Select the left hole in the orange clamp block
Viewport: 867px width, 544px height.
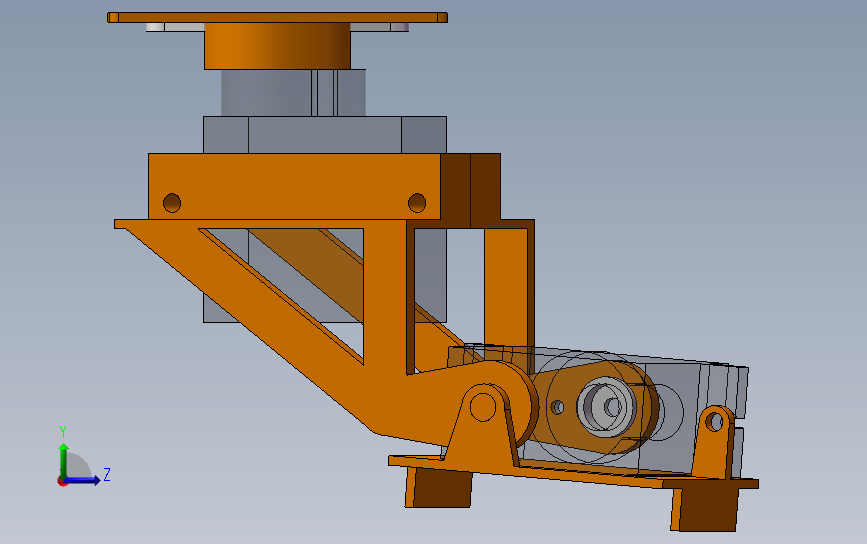(x=172, y=203)
